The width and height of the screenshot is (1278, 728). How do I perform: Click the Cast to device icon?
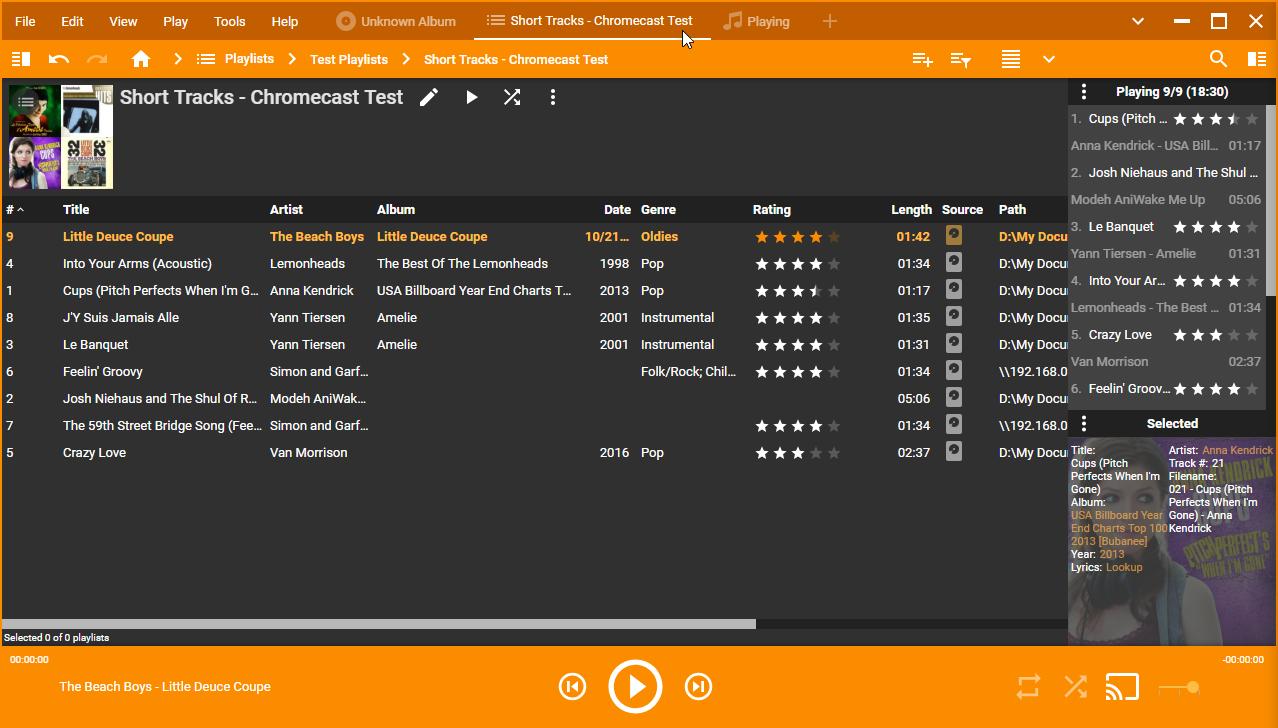[1123, 687]
